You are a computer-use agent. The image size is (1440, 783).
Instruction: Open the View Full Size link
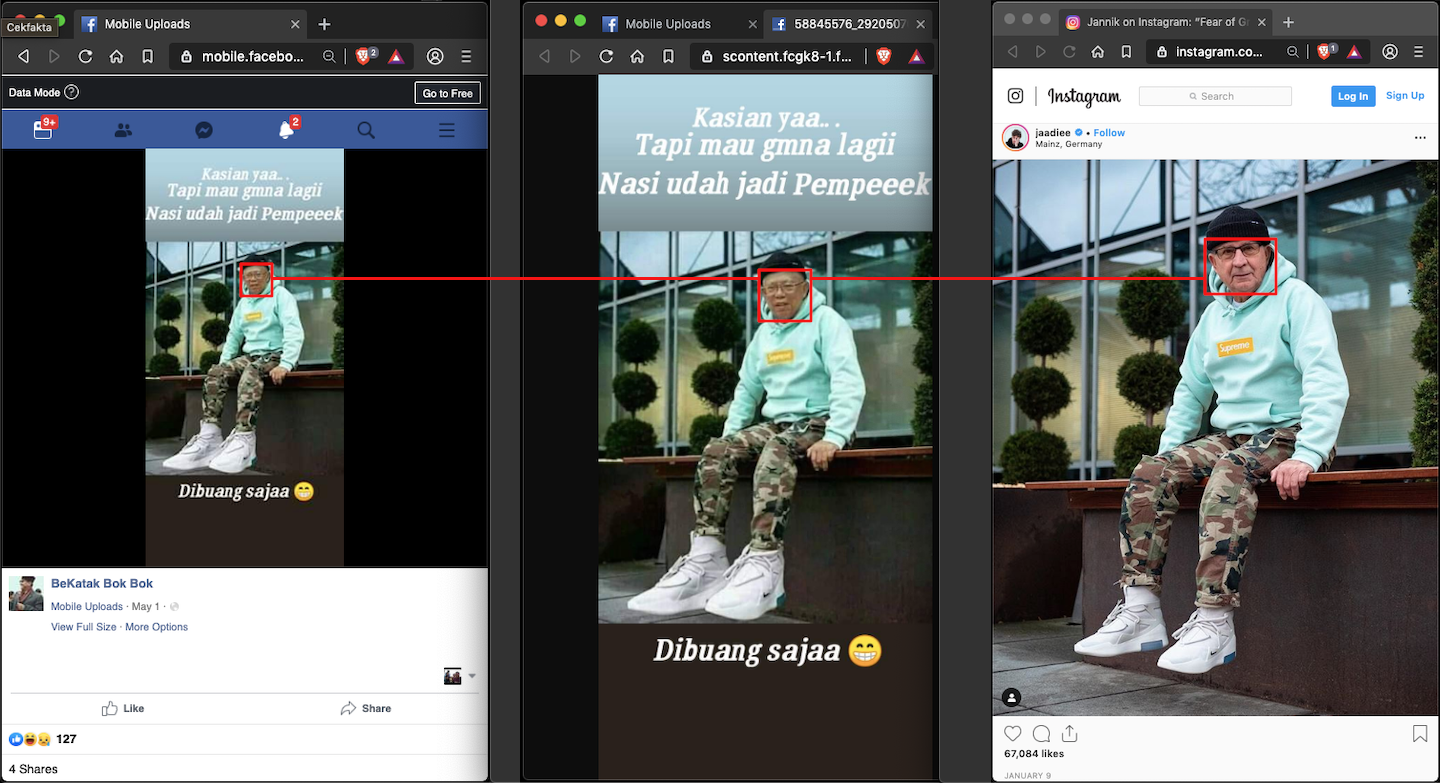pos(84,627)
